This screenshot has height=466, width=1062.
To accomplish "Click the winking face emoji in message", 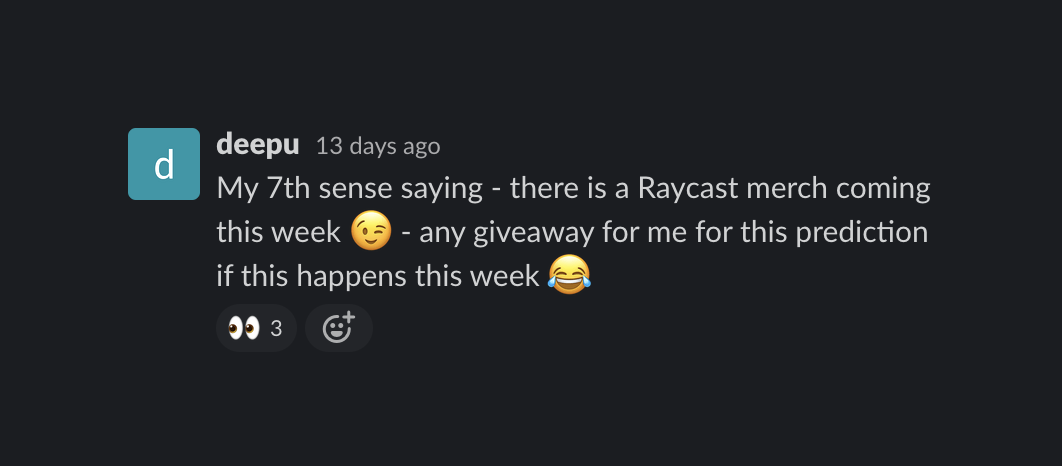I will pos(371,232).
